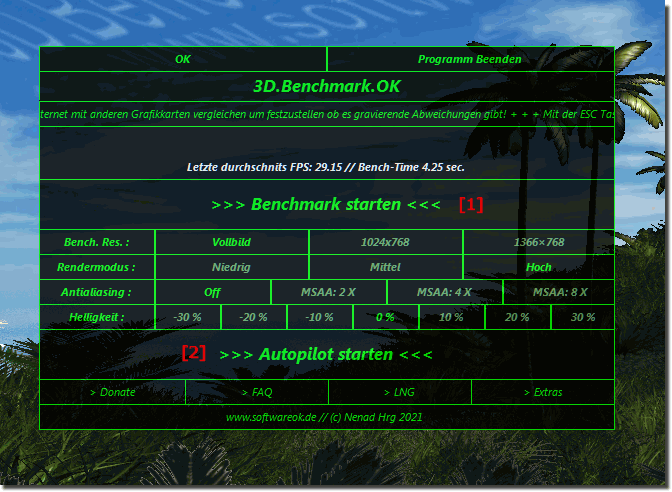This screenshot has width=672, height=492.
Task: Set Rendermodus to Niedrig
Action: pos(231,267)
